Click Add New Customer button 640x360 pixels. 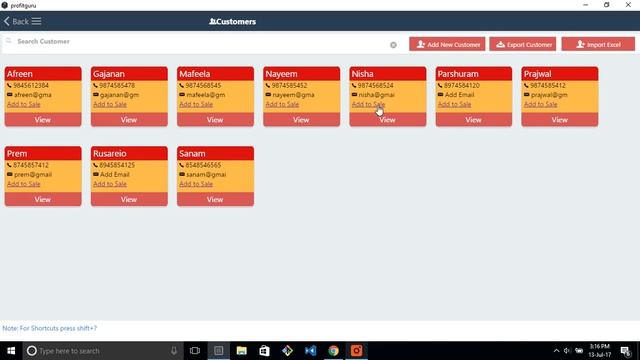click(x=447, y=44)
